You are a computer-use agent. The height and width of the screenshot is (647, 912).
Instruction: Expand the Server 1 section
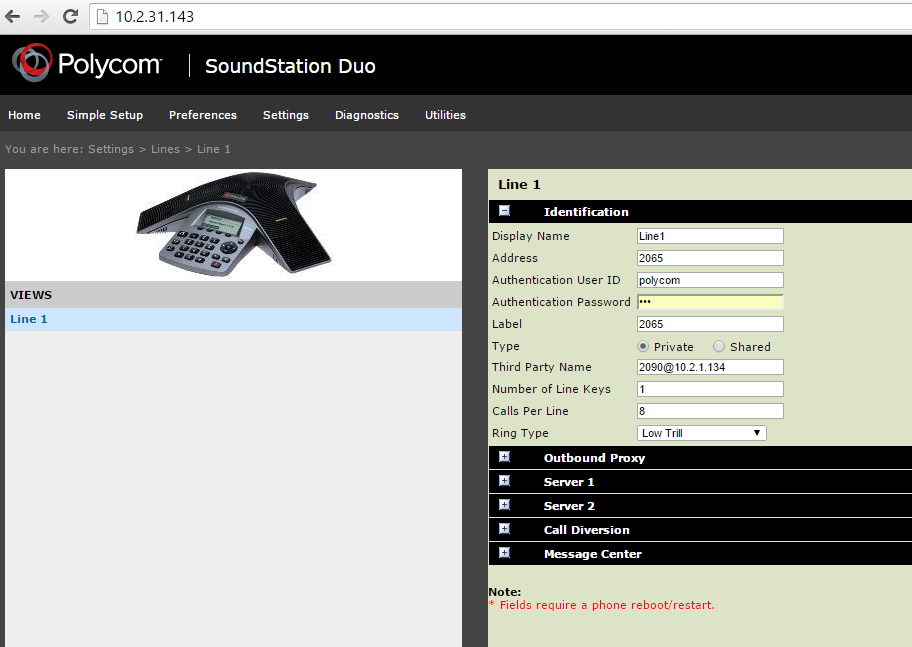coord(504,481)
